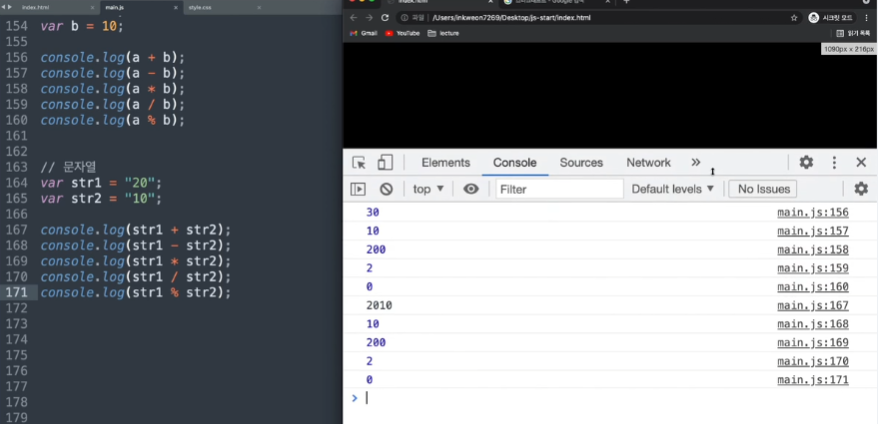Clear the console
The image size is (883, 424).
pyautogui.click(x=386, y=189)
